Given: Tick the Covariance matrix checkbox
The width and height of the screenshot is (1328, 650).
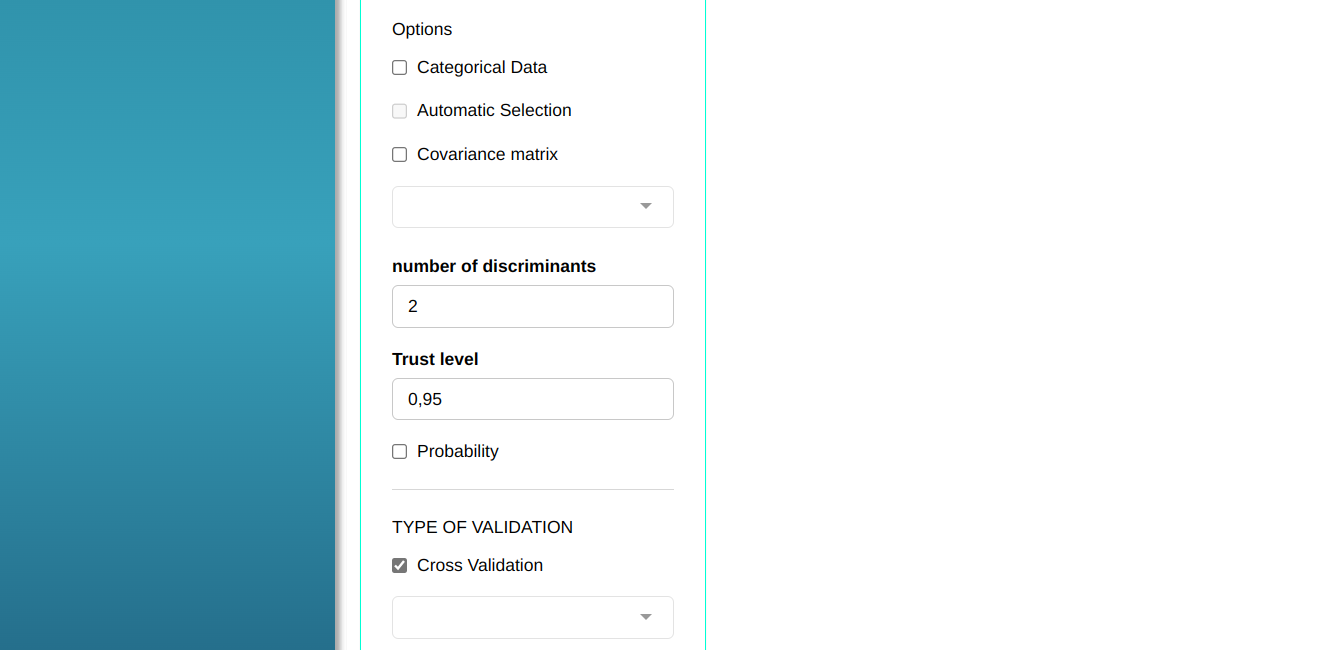Looking at the screenshot, I should [400, 155].
